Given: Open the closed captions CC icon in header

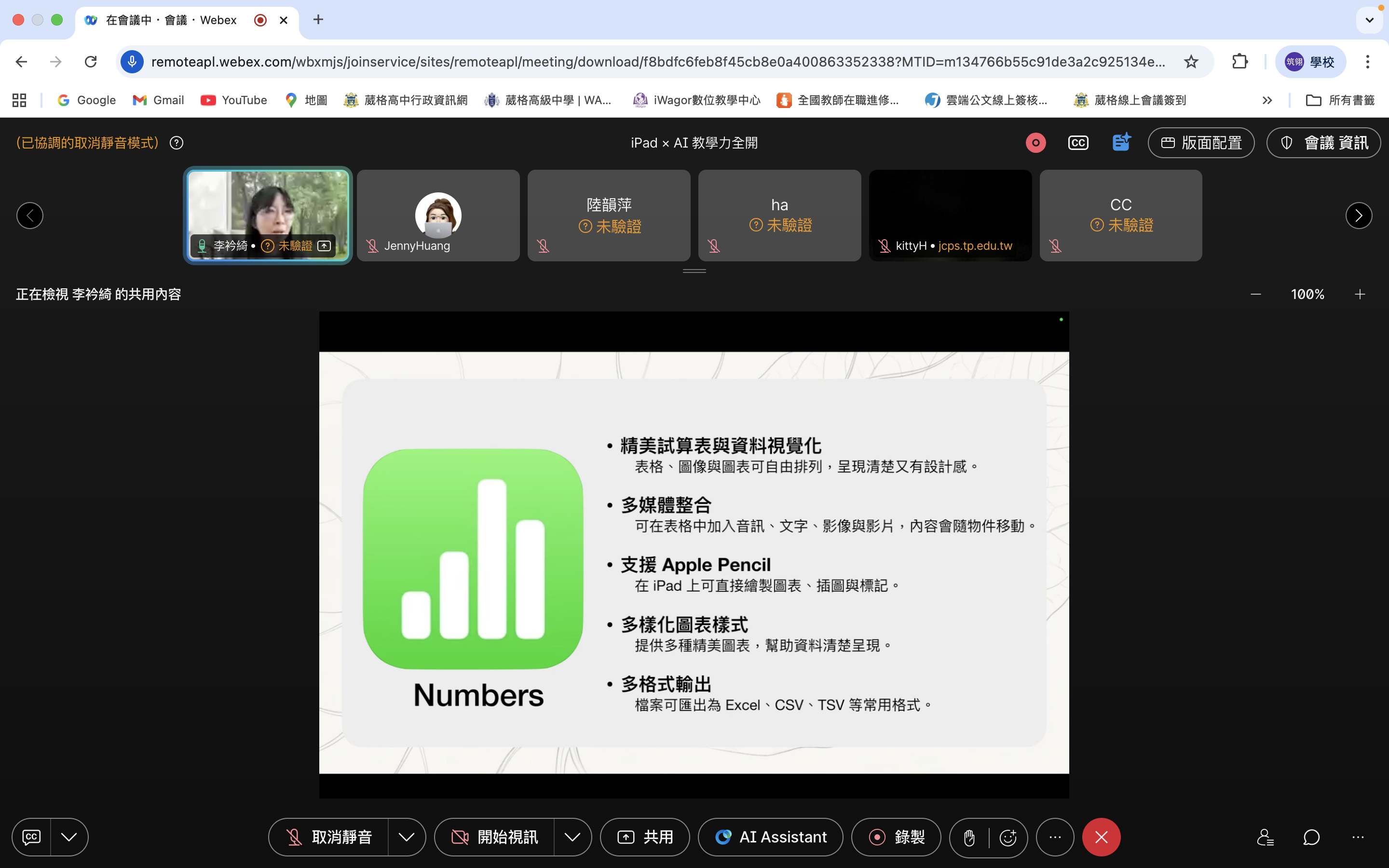Looking at the screenshot, I should point(1078,143).
